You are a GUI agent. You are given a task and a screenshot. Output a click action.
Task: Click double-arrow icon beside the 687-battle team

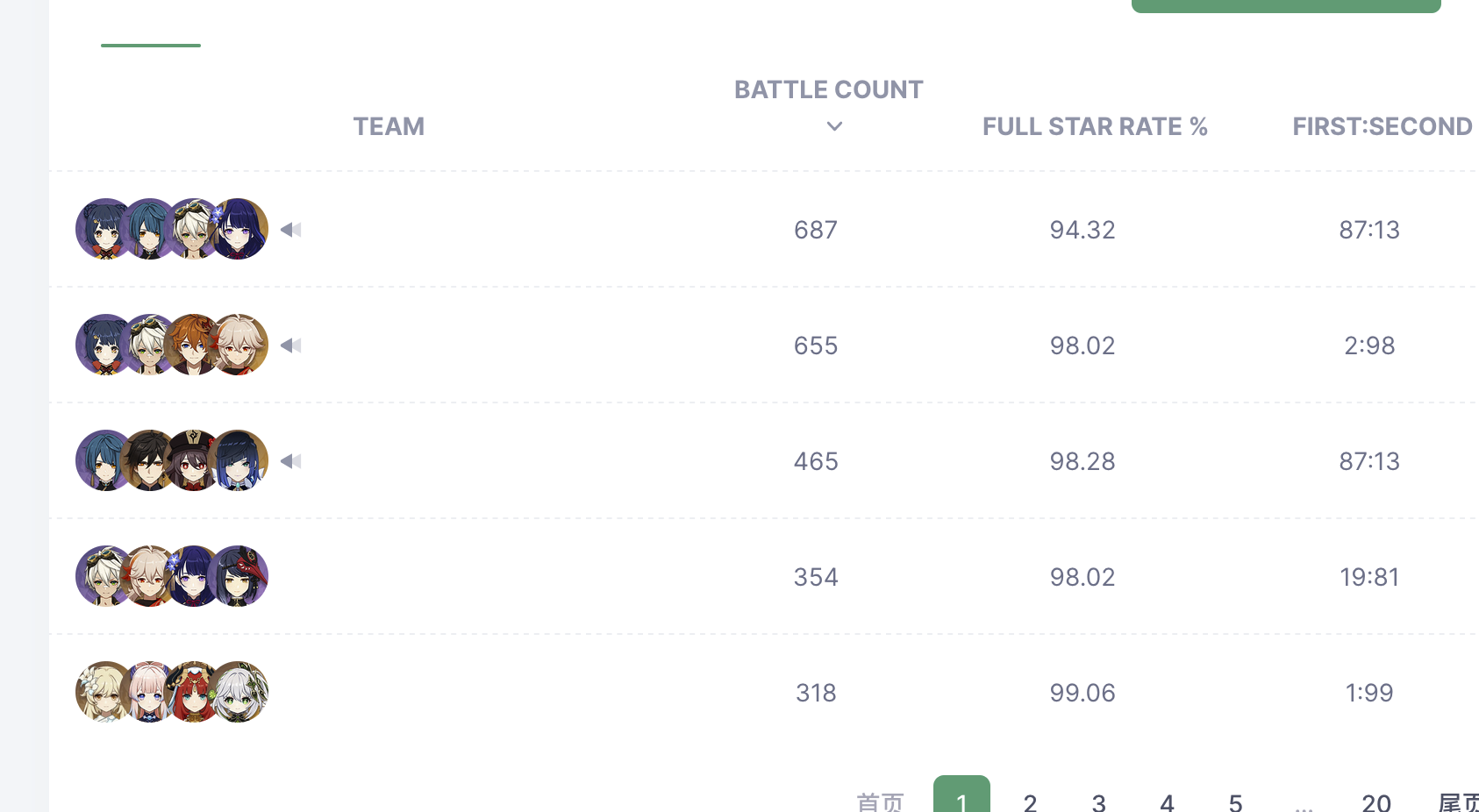[291, 230]
